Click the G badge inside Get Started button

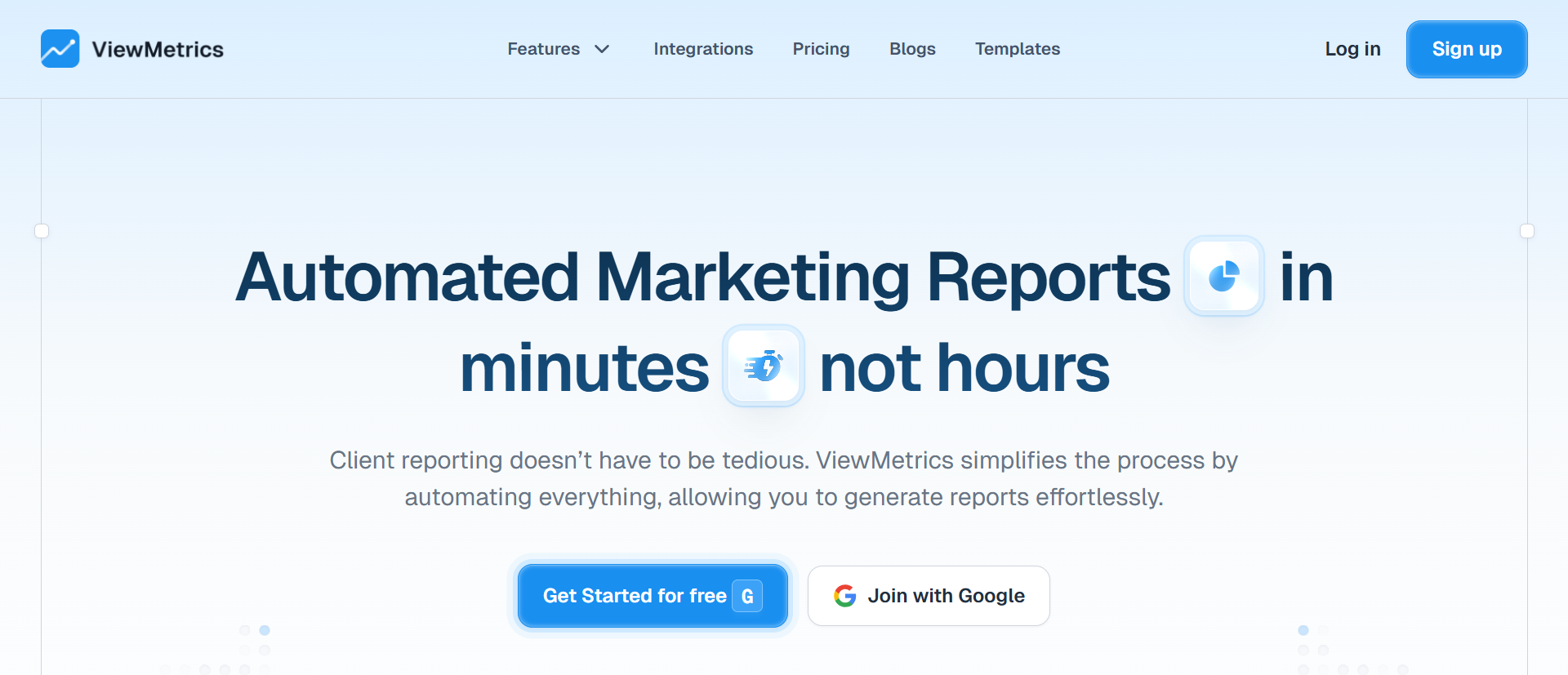coord(747,596)
